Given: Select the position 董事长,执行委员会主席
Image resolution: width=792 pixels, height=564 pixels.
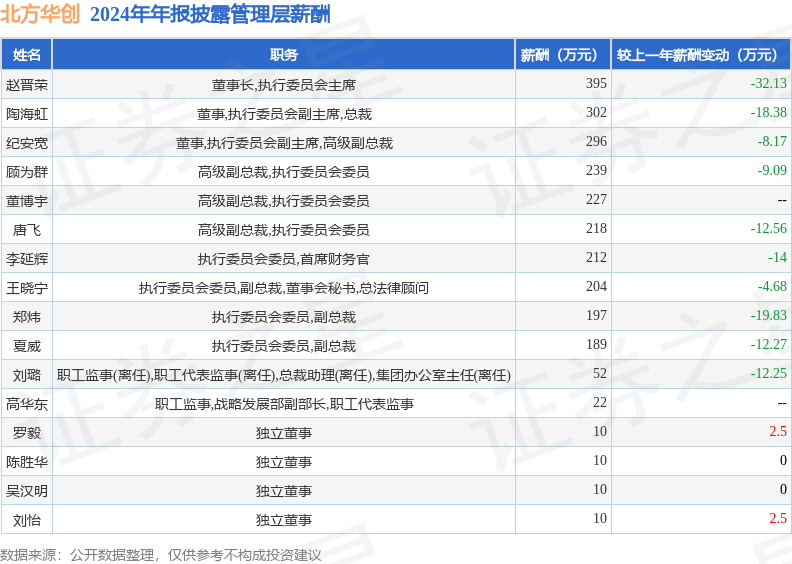Looking at the screenshot, I should (x=283, y=85).
